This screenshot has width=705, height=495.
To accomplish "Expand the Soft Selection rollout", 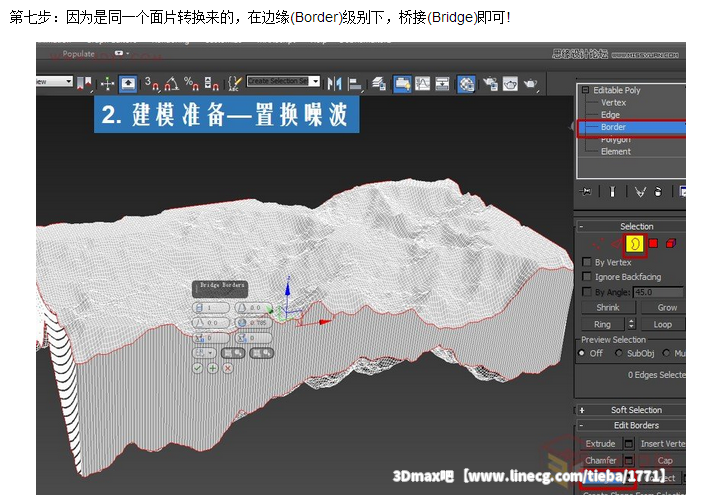I will [x=582, y=410].
